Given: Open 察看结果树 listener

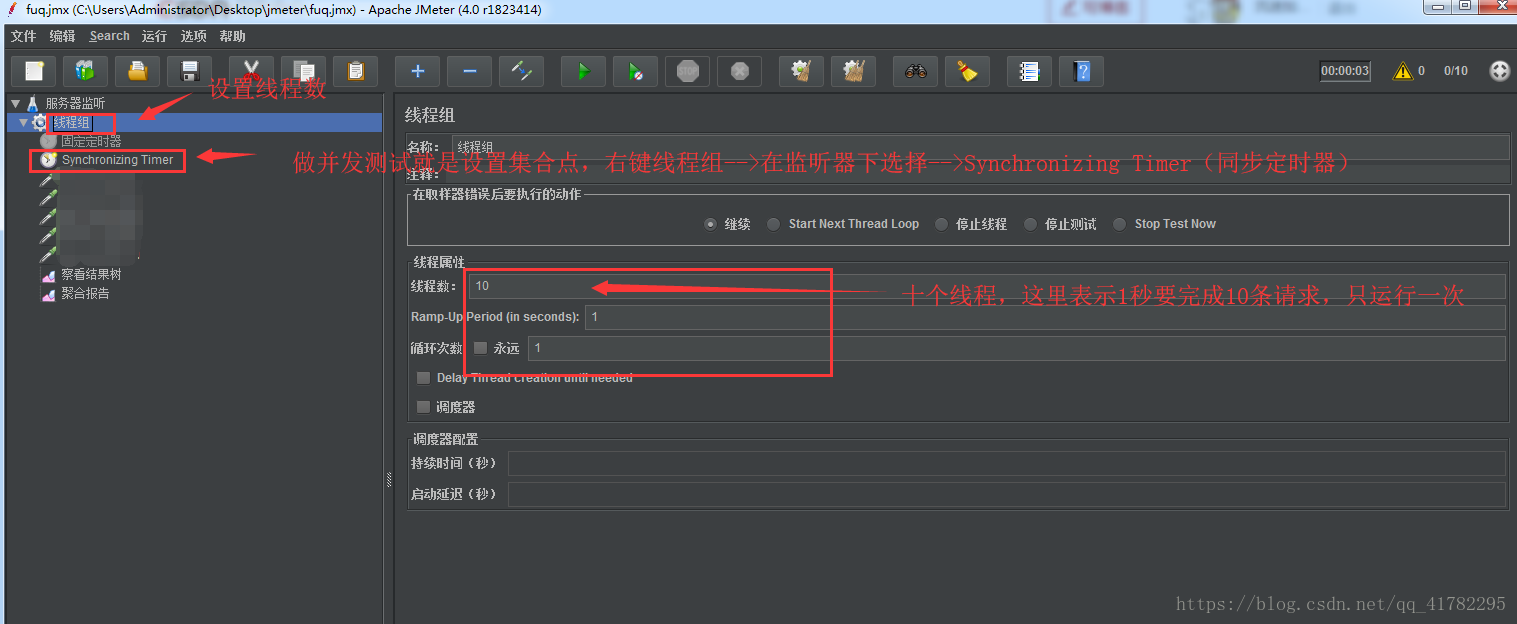Looking at the screenshot, I should [x=91, y=274].
